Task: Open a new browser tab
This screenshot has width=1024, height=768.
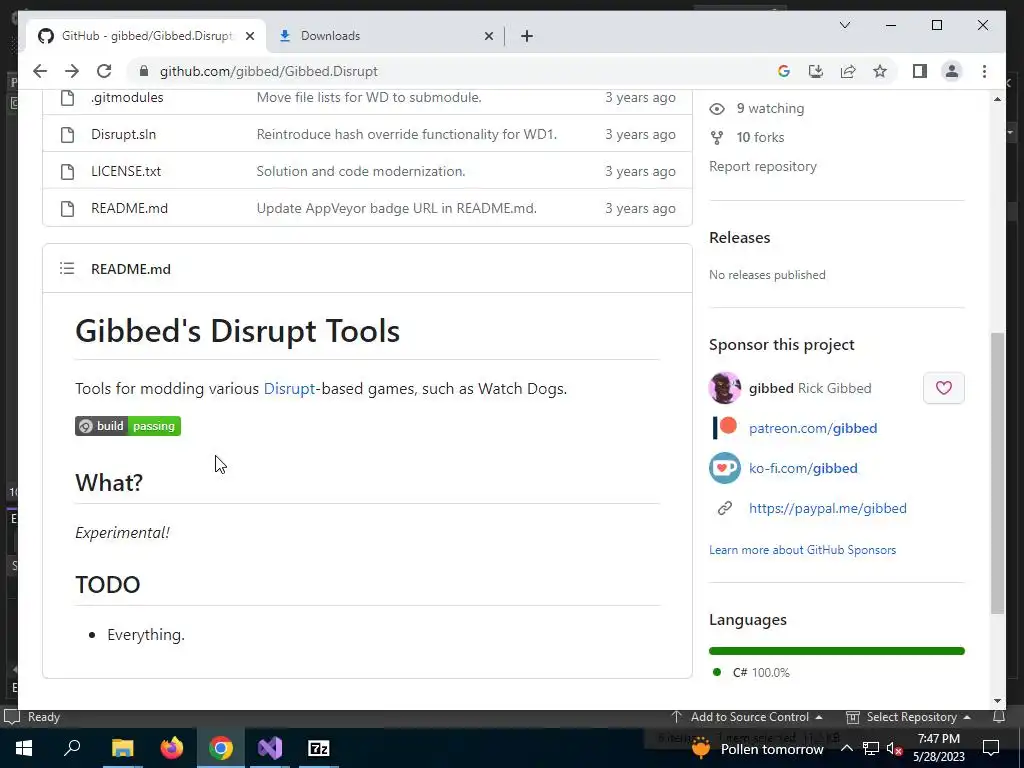Action: [527, 36]
